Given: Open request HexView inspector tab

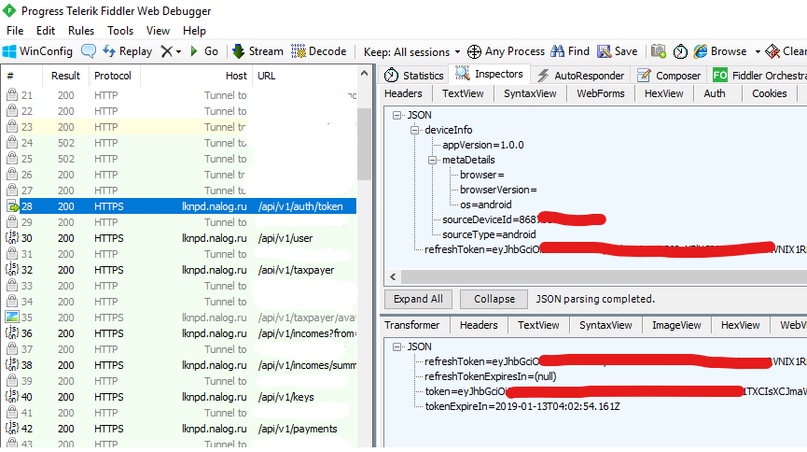Looking at the screenshot, I should (x=663, y=93).
